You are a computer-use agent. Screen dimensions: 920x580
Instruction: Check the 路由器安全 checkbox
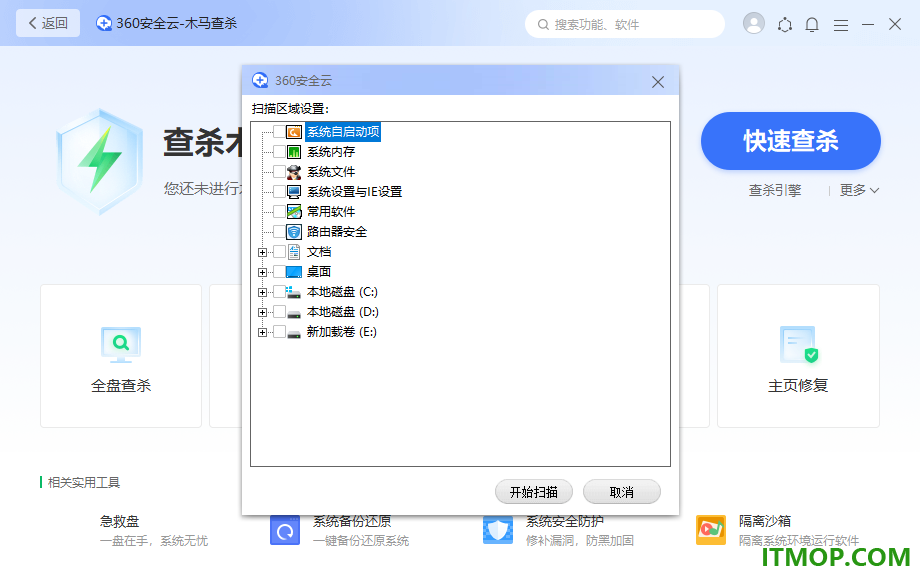(279, 232)
